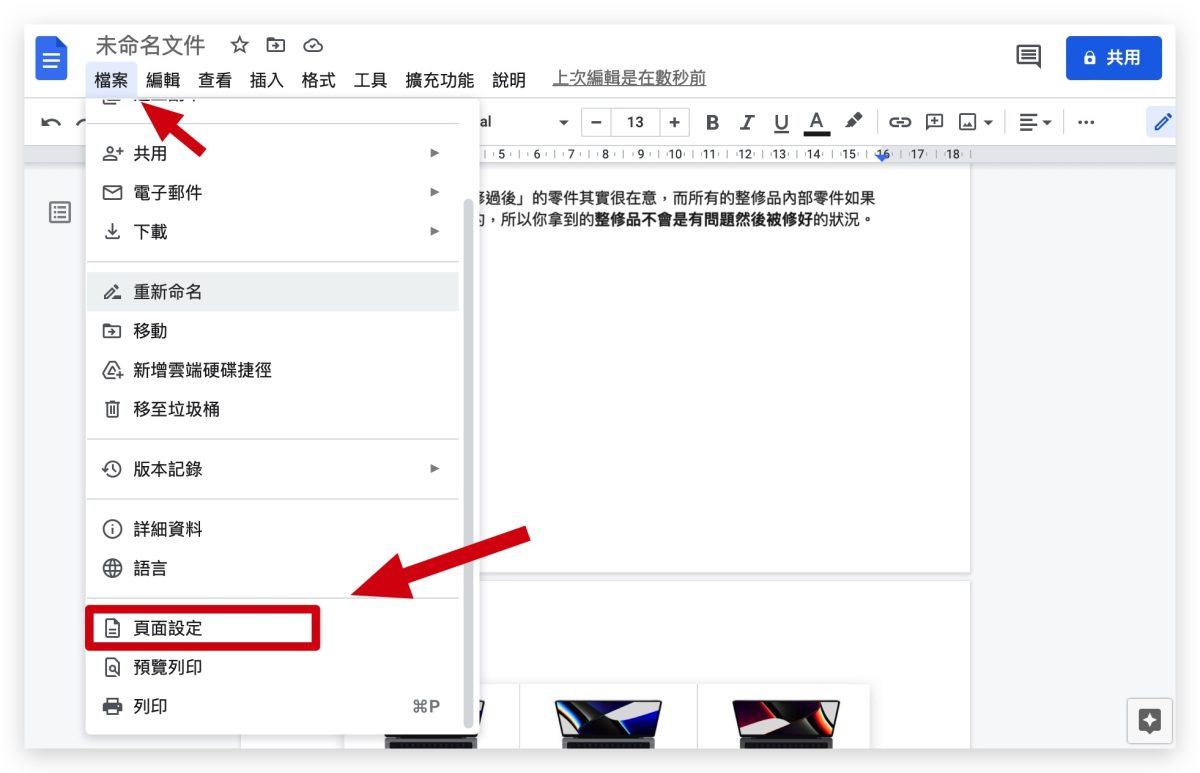
Task: Click the three-dot more toolbar options
Action: click(x=1085, y=122)
